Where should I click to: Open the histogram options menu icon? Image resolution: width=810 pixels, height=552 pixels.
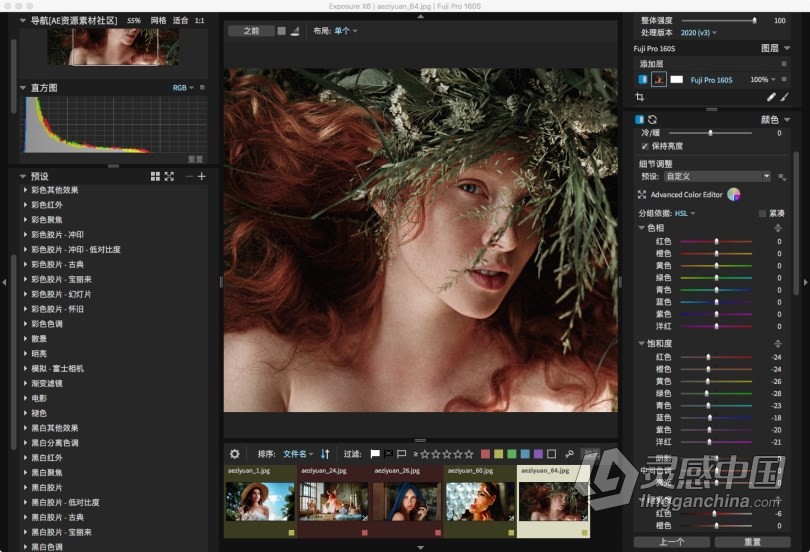pyautogui.click(x=202, y=87)
